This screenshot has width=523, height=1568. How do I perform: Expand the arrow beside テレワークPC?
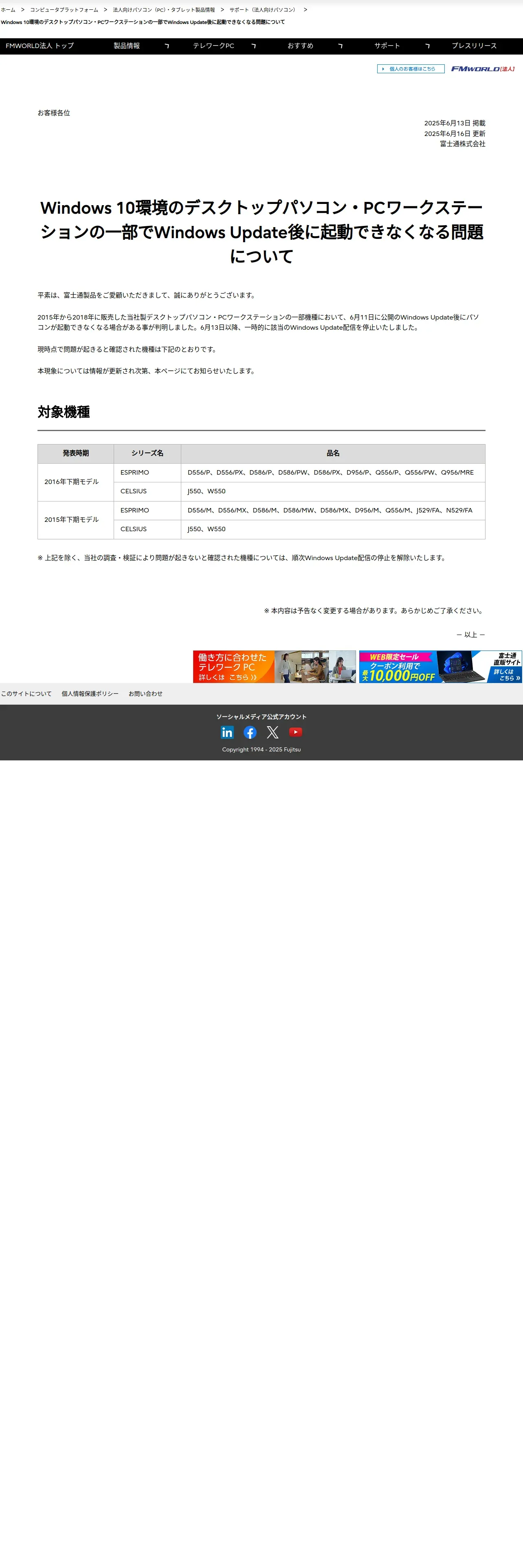click(x=254, y=46)
